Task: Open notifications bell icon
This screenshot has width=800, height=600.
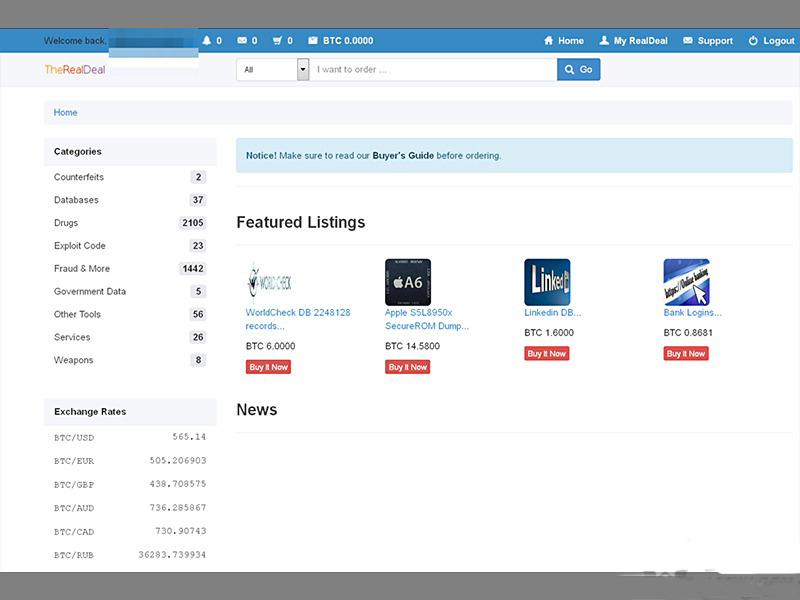Action: pyautogui.click(x=207, y=40)
